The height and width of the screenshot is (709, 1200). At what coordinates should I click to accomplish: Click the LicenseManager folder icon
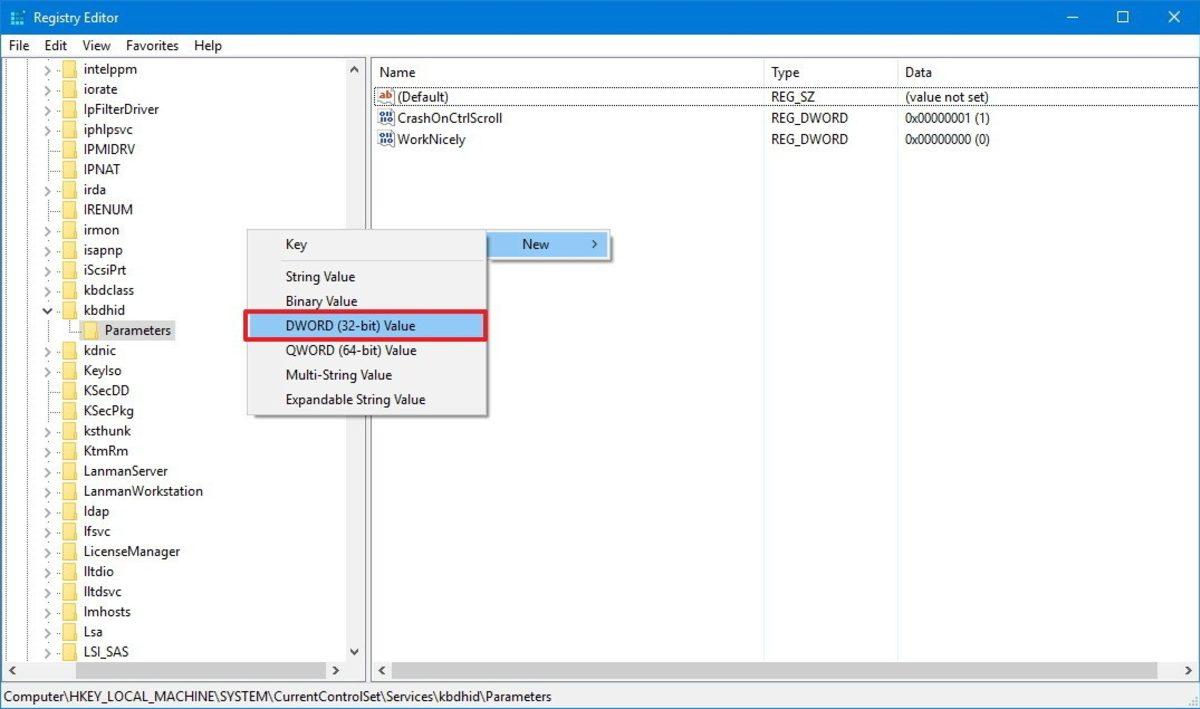click(x=67, y=551)
